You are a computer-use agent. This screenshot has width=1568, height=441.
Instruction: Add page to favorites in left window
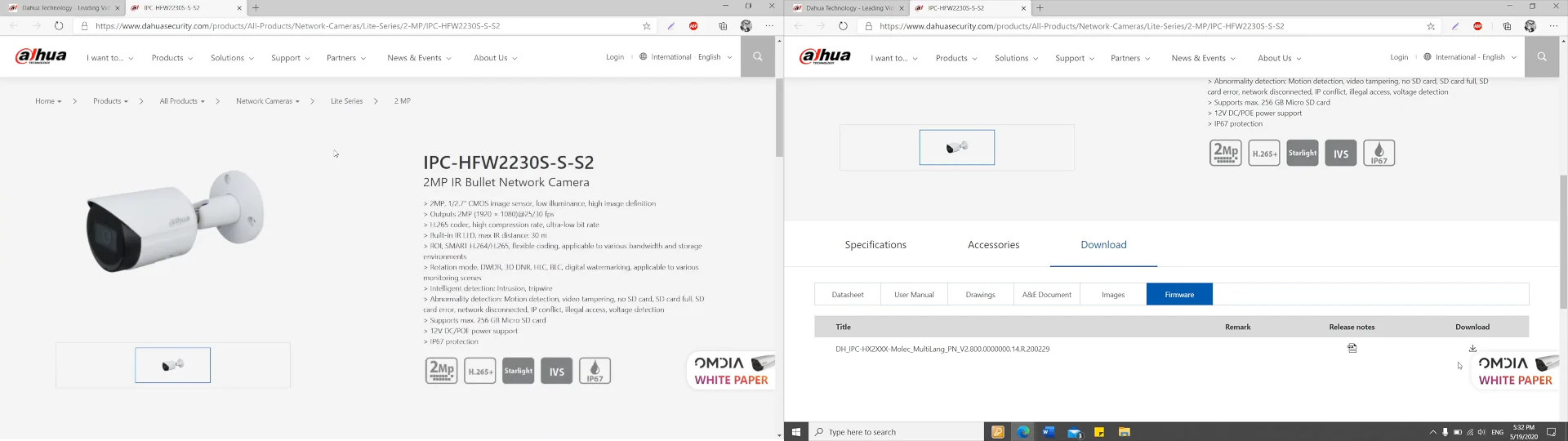point(647,26)
